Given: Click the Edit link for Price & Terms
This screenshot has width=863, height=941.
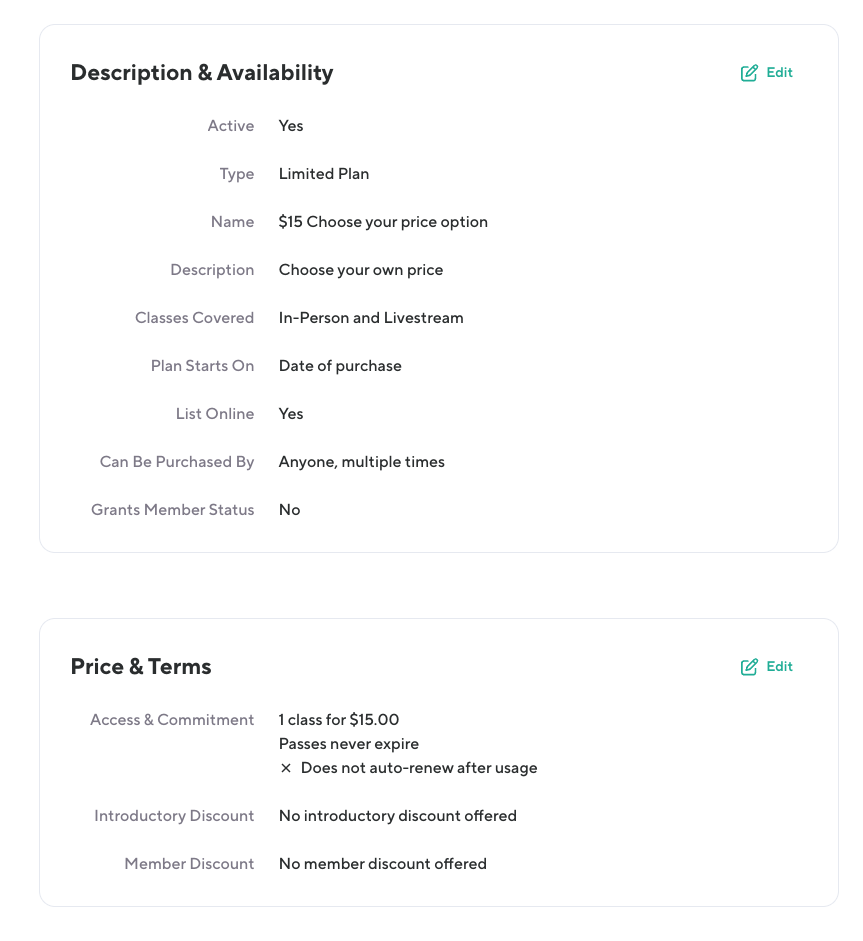Looking at the screenshot, I should 779,667.
